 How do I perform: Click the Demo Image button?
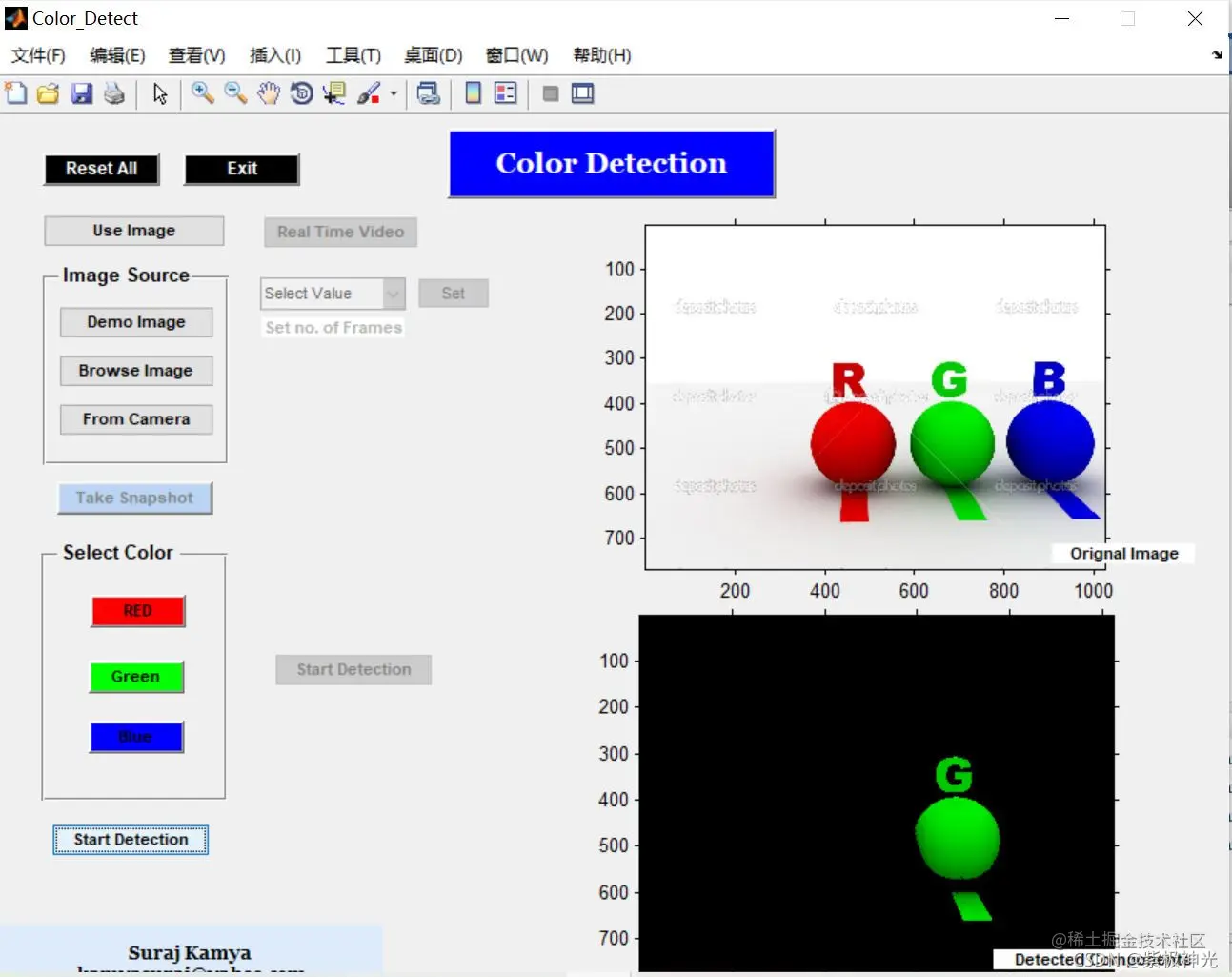(136, 322)
